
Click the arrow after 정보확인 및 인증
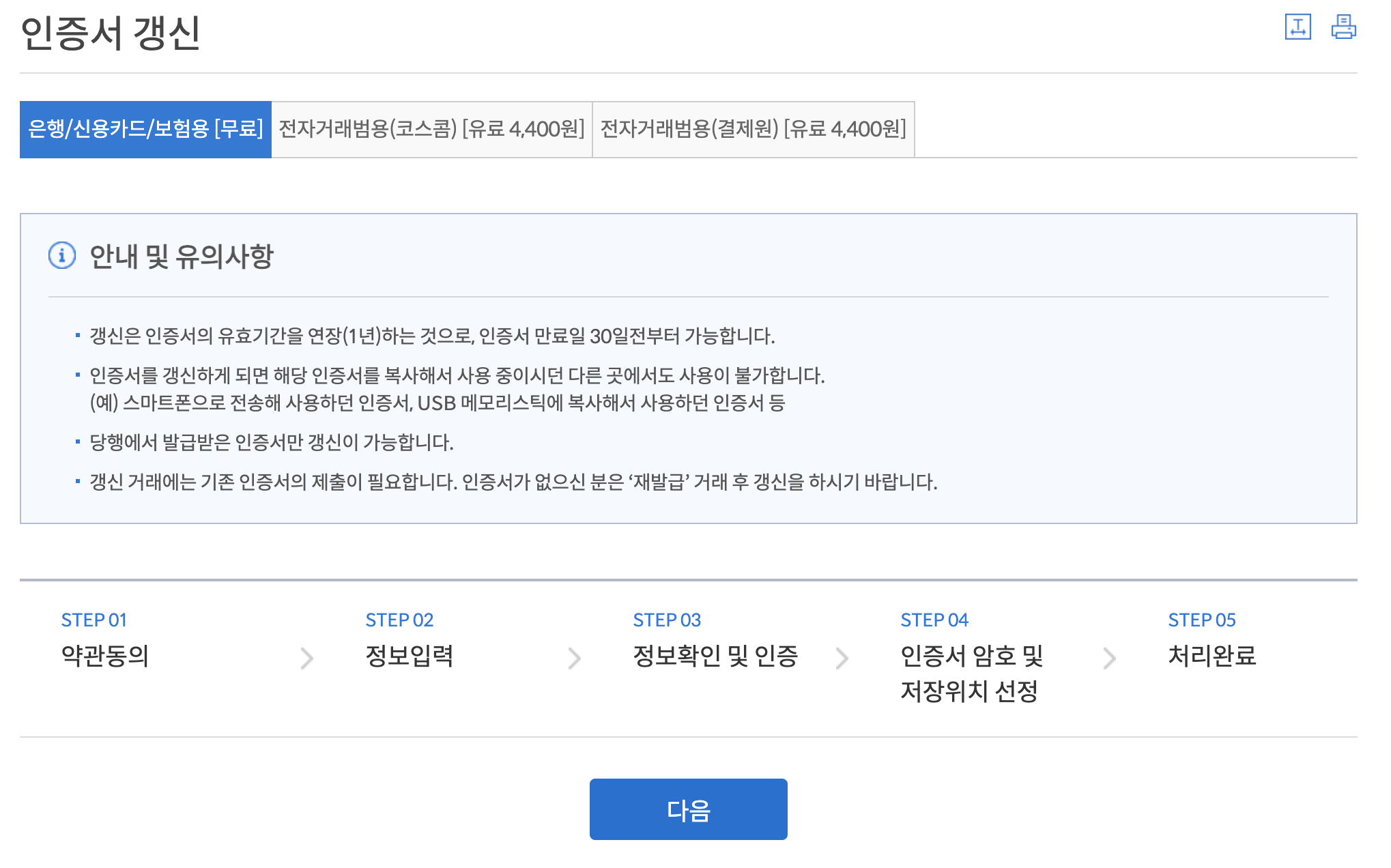point(842,658)
